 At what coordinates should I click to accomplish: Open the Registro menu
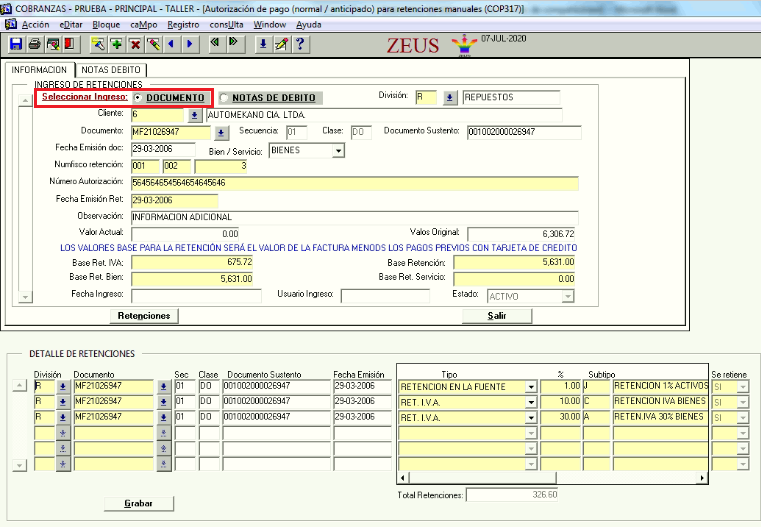tap(183, 23)
